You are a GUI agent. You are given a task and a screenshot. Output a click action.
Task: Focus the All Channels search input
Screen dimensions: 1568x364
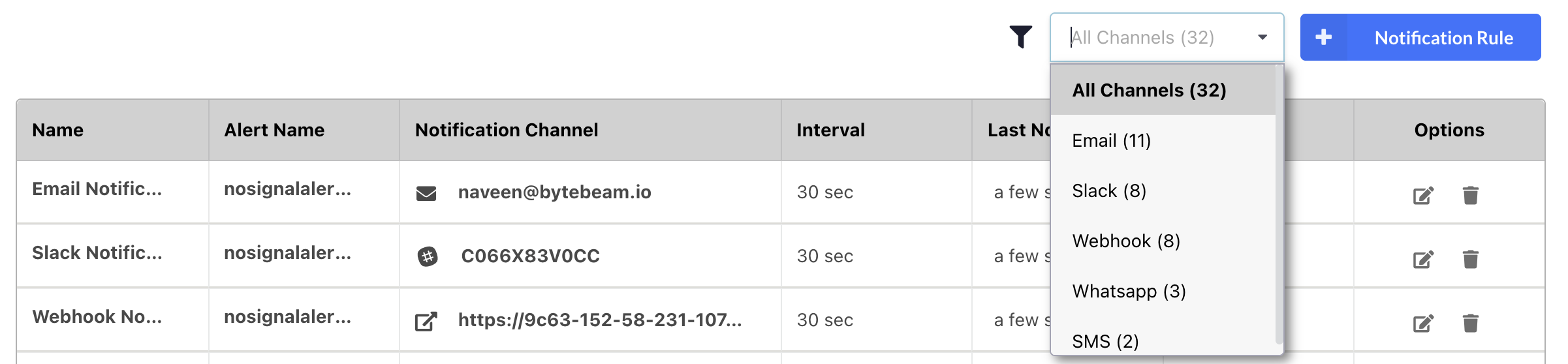point(1149,37)
